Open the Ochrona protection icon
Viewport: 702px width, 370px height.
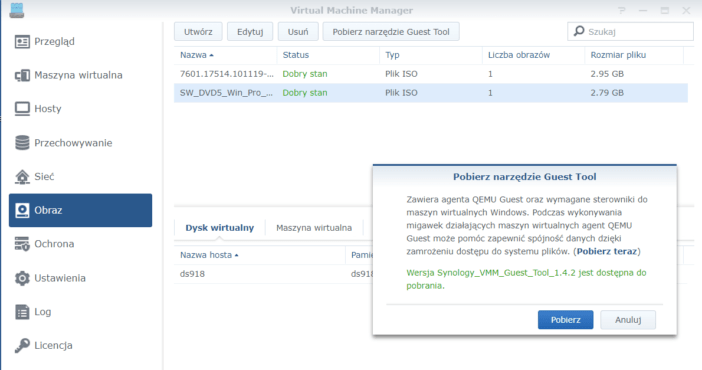[x=22, y=244]
